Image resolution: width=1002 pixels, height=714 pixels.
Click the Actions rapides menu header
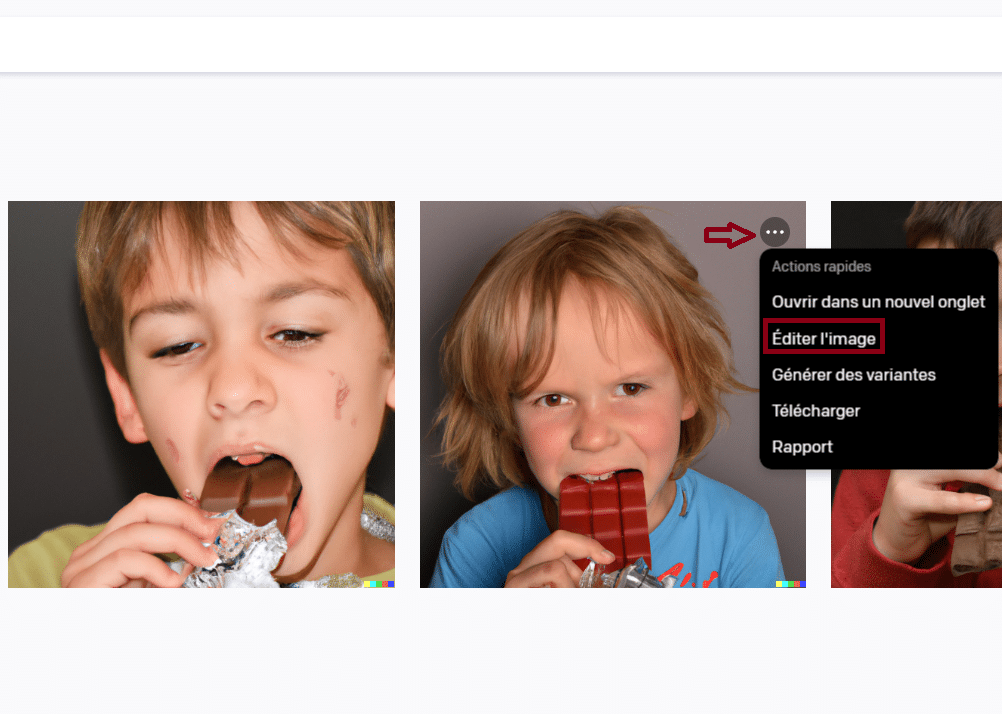point(821,267)
